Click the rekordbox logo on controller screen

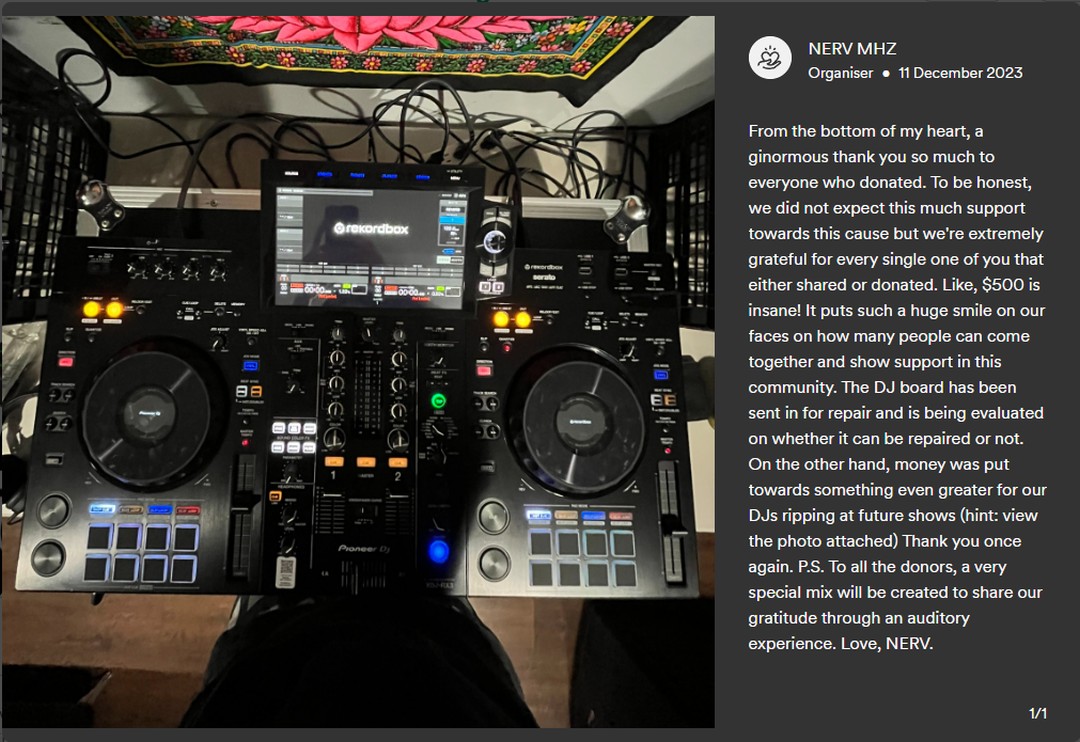[x=371, y=228]
